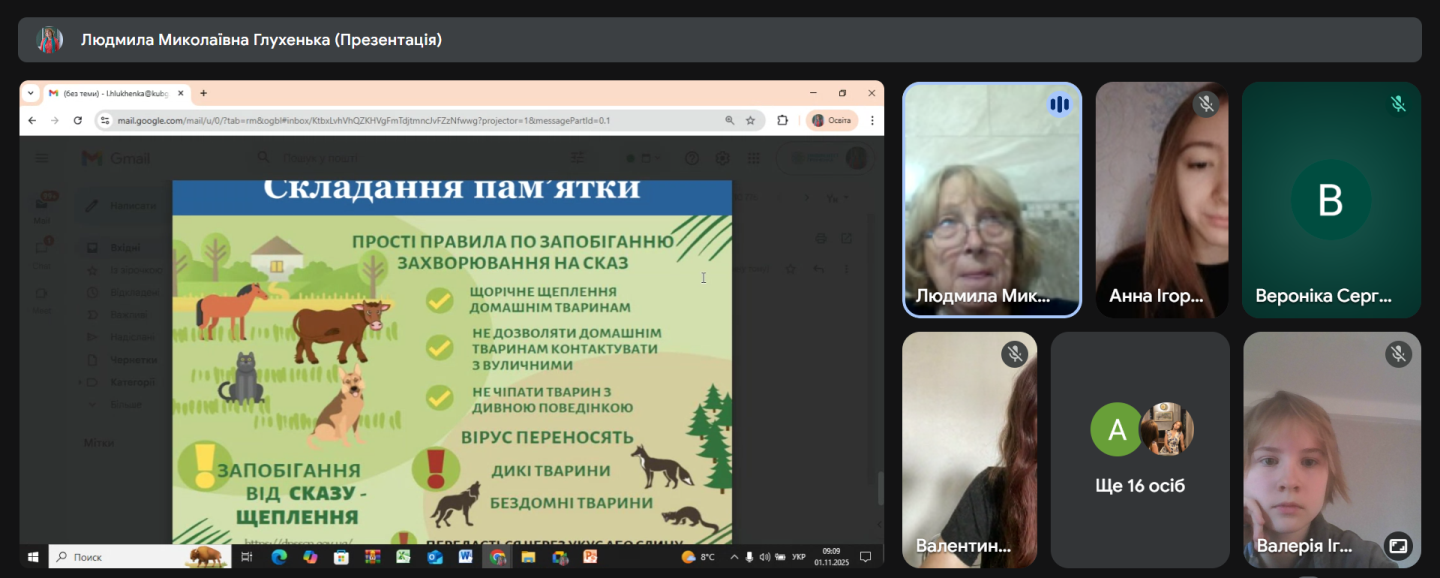Click the Освіта profile button
This screenshot has width=1440, height=578.
coord(830,120)
